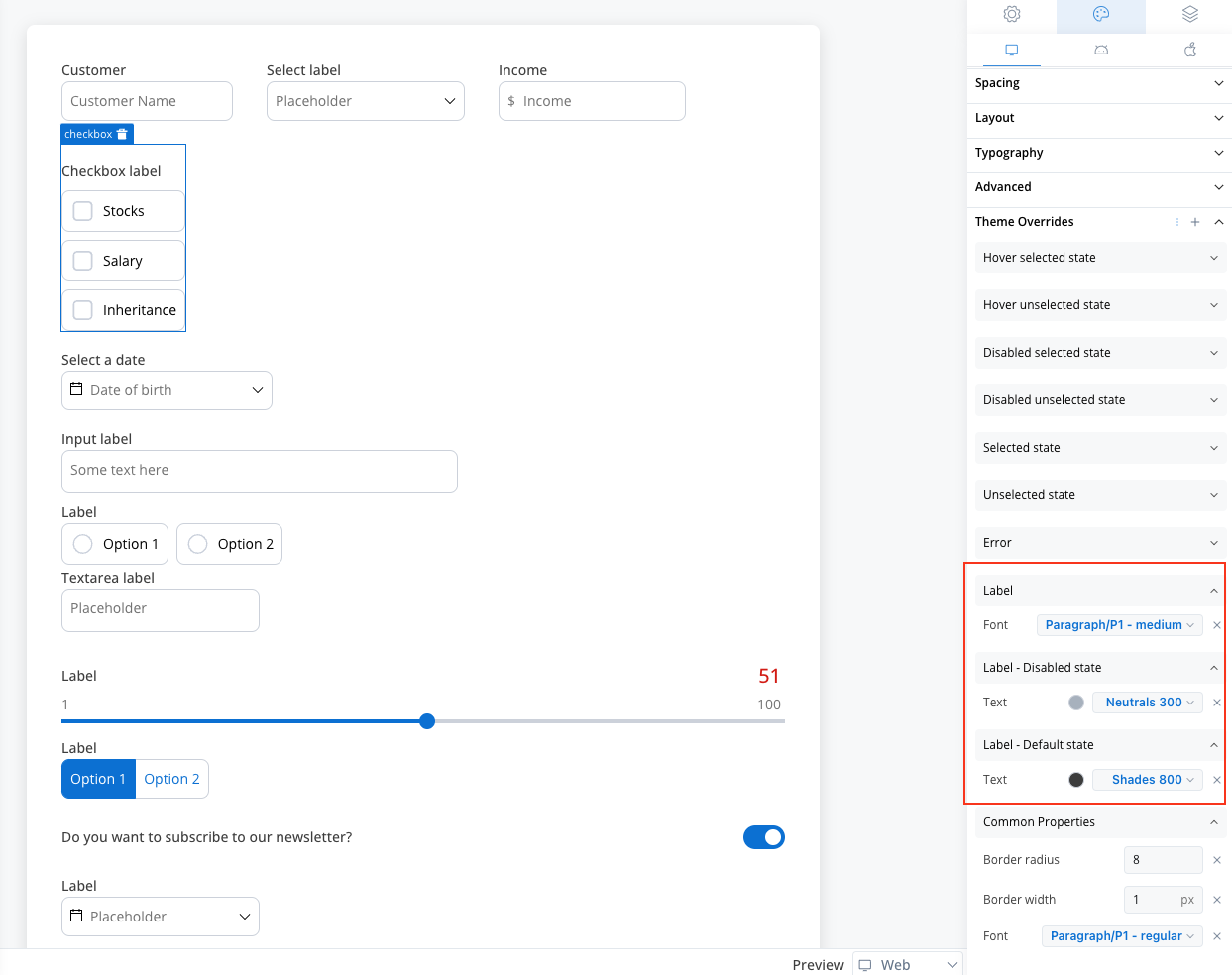
Task: Check the Salary checkbox
Action: click(83, 261)
